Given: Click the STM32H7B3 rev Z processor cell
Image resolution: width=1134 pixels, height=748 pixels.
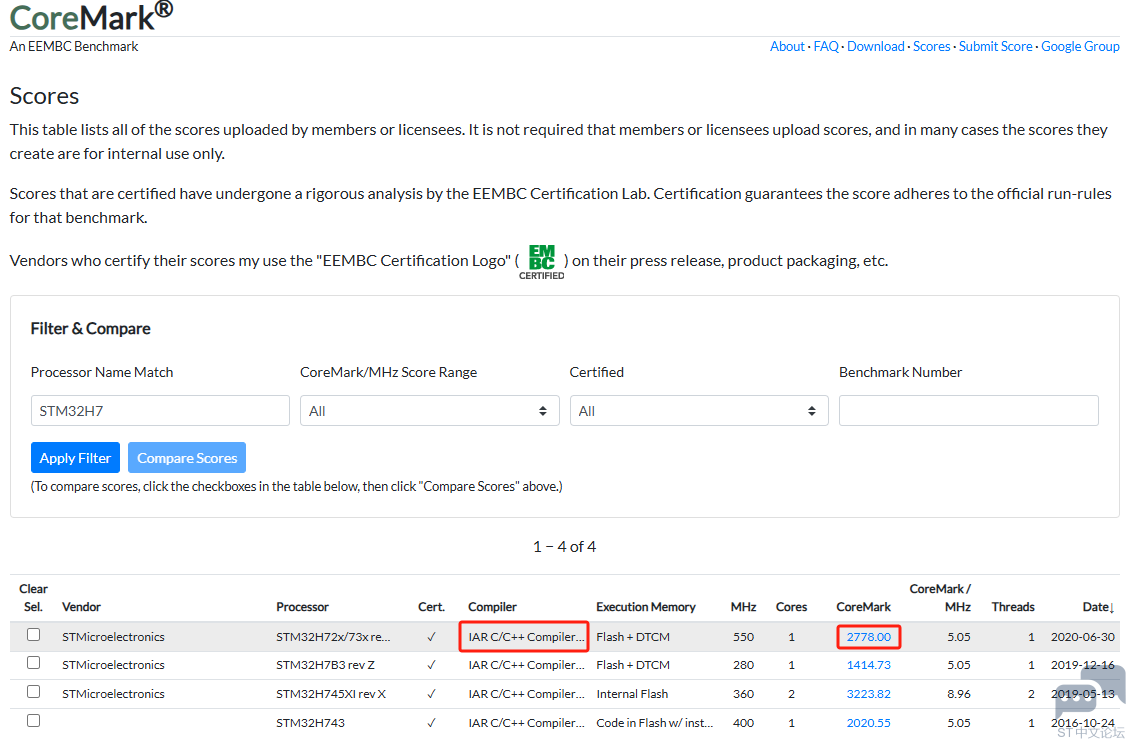Looking at the screenshot, I should (325, 665).
